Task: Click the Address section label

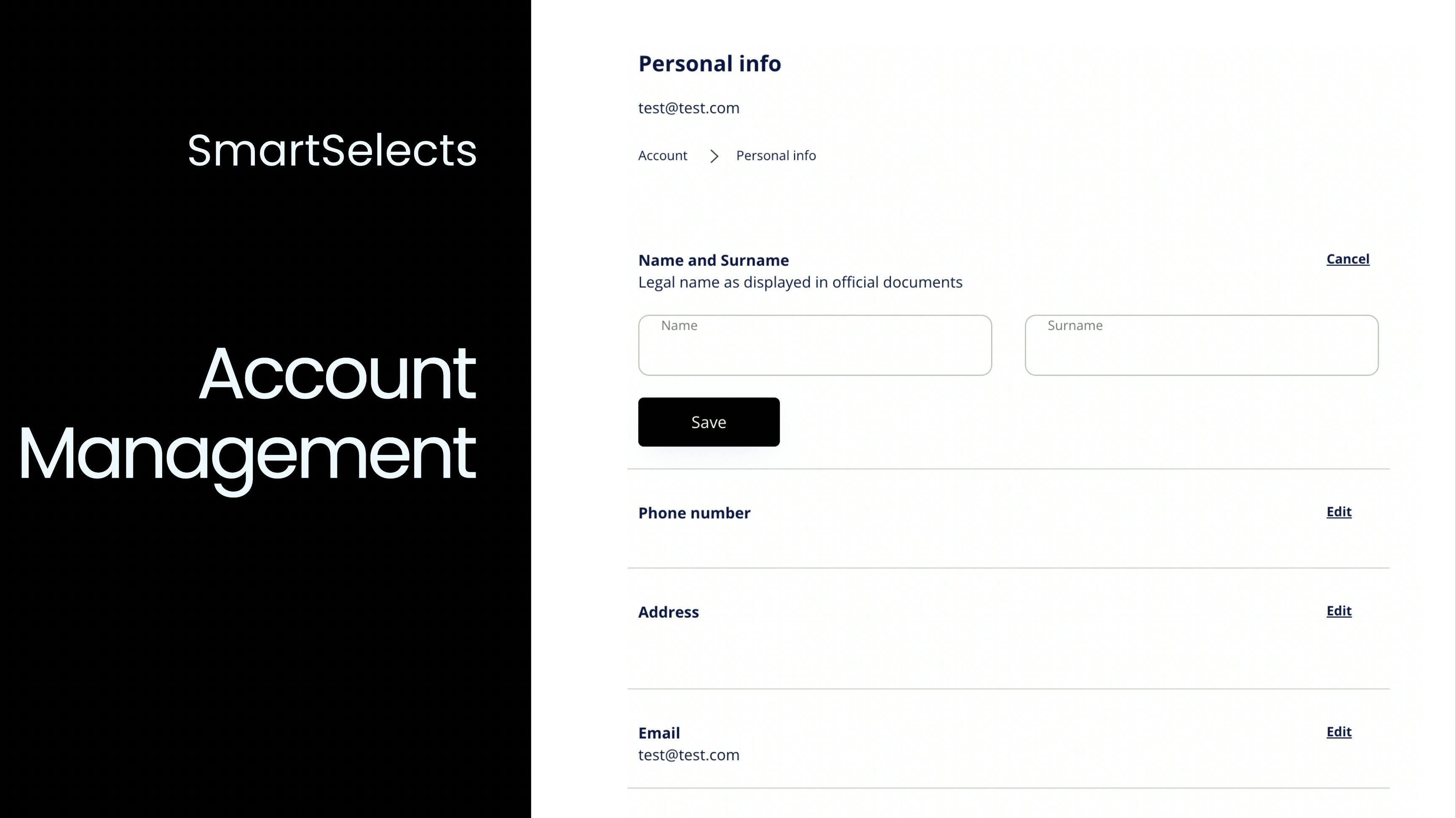Action: (668, 612)
